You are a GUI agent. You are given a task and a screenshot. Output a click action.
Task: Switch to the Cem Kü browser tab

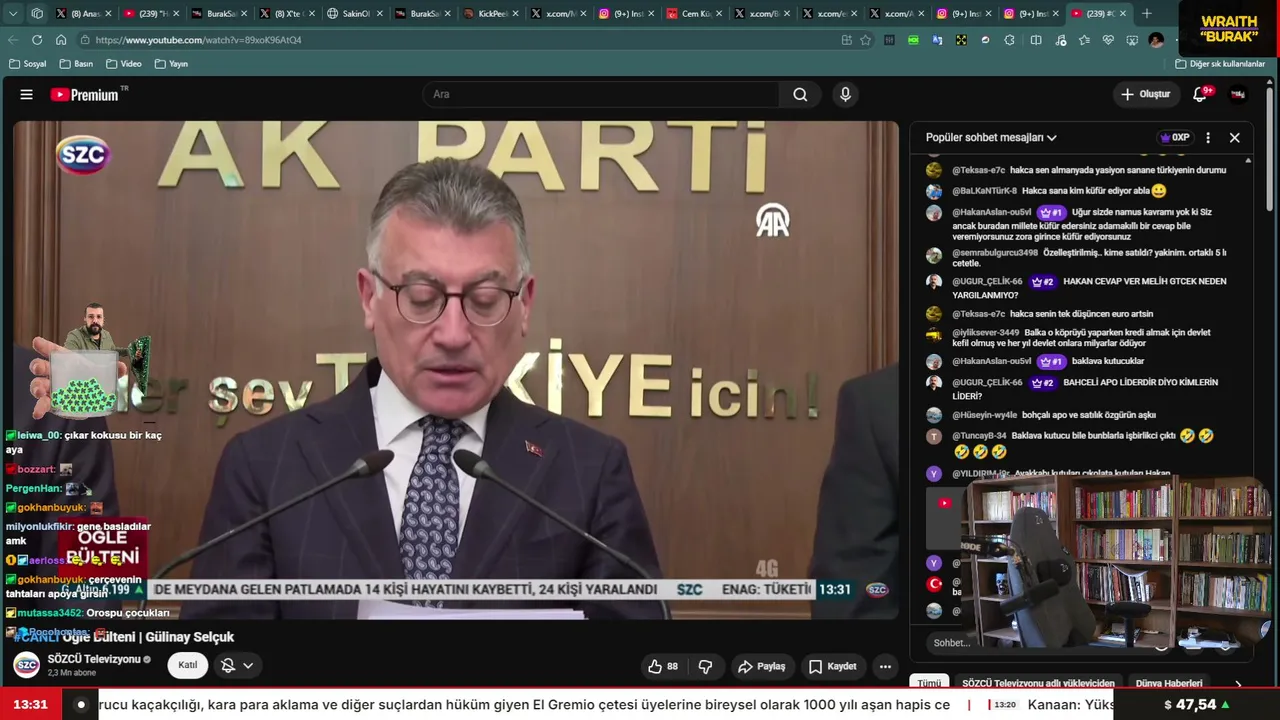click(x=695, y=14)
